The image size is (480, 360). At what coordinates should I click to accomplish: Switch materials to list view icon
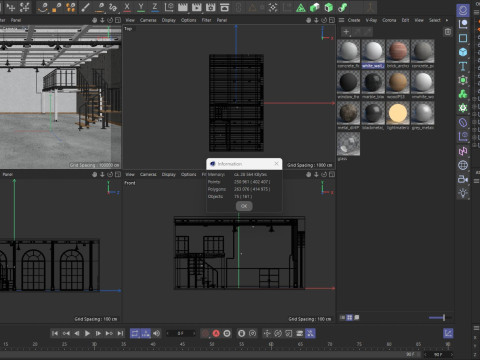pos(342,318)
